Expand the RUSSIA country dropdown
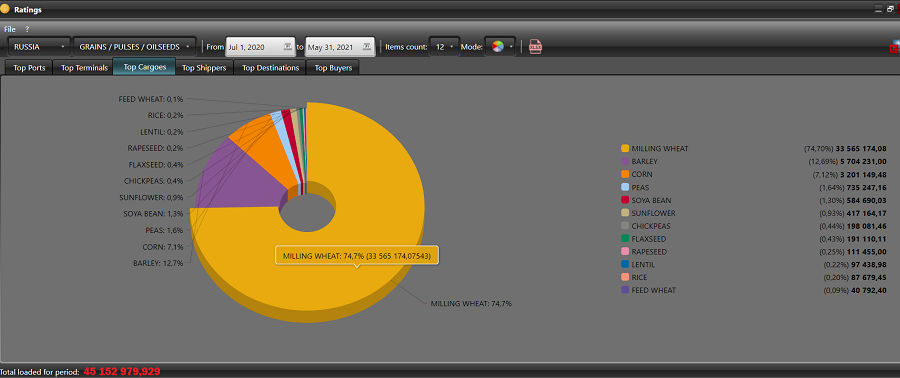 pos(39,46)
